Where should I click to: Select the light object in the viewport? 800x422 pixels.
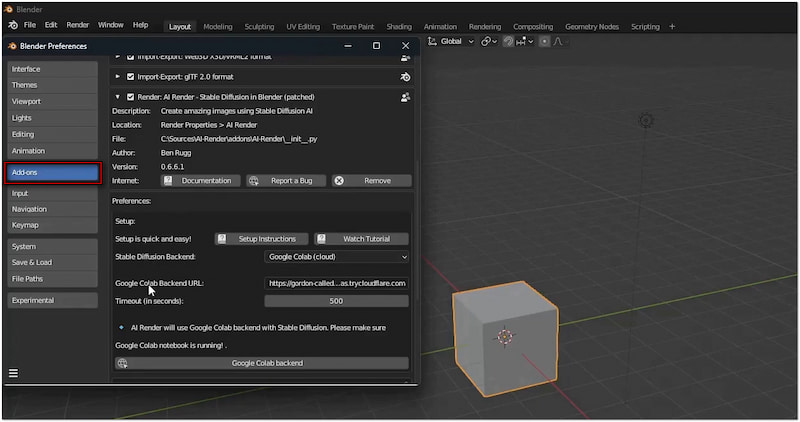(x=646, y=120)
